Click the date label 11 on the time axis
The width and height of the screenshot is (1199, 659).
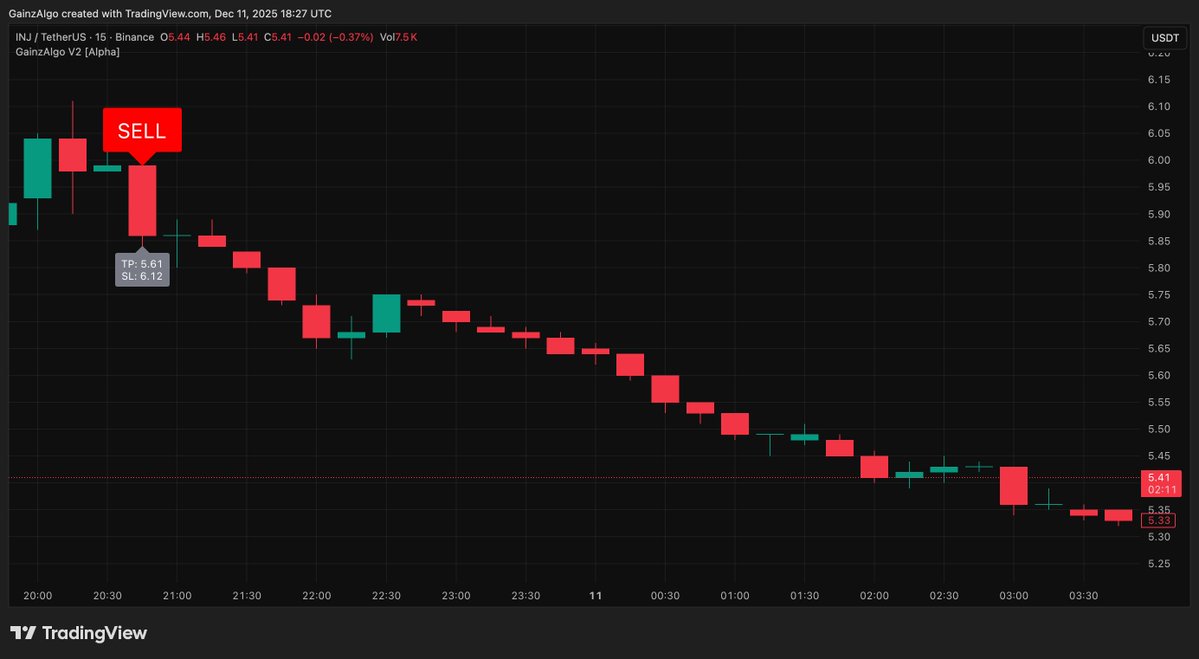[595, 595]
